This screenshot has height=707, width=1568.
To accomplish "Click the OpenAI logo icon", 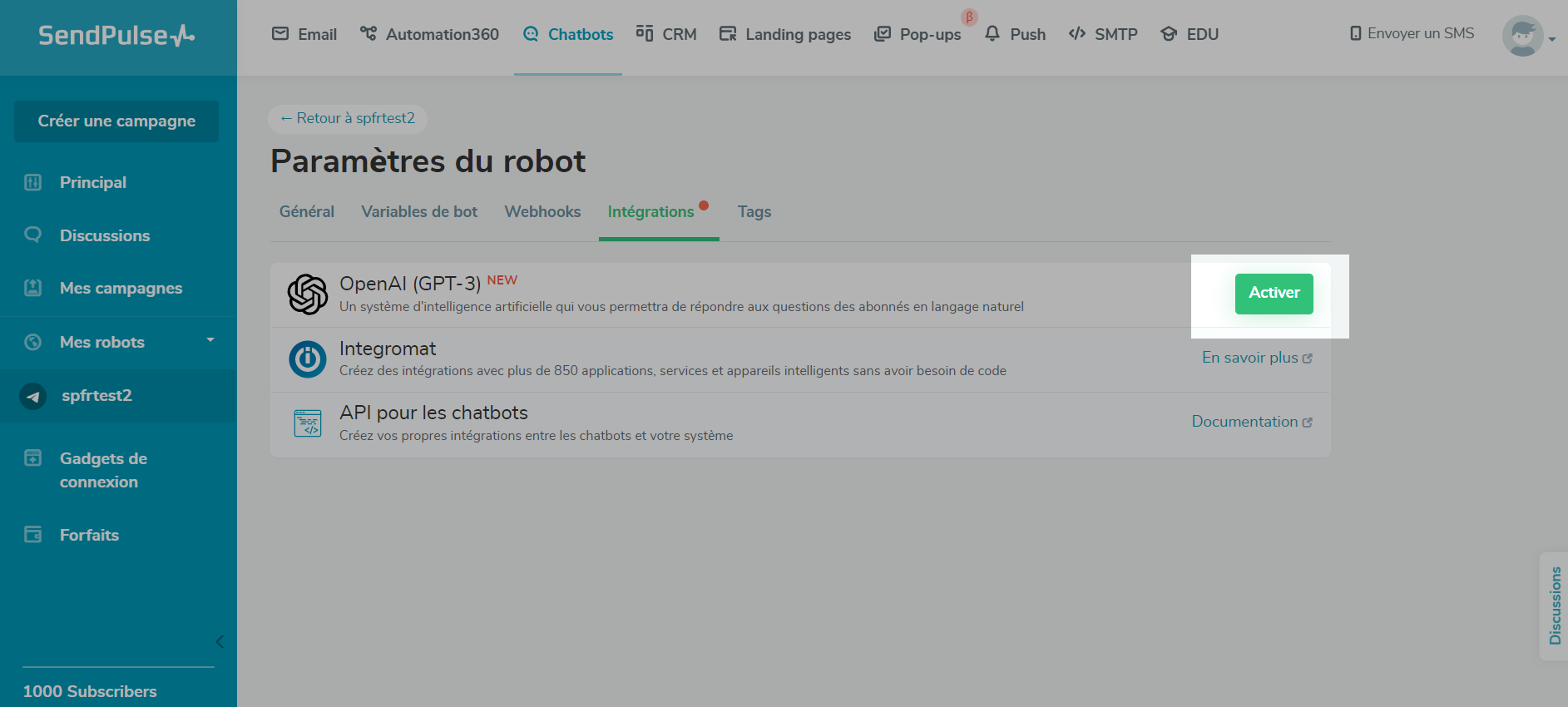I will click(308, 294).
